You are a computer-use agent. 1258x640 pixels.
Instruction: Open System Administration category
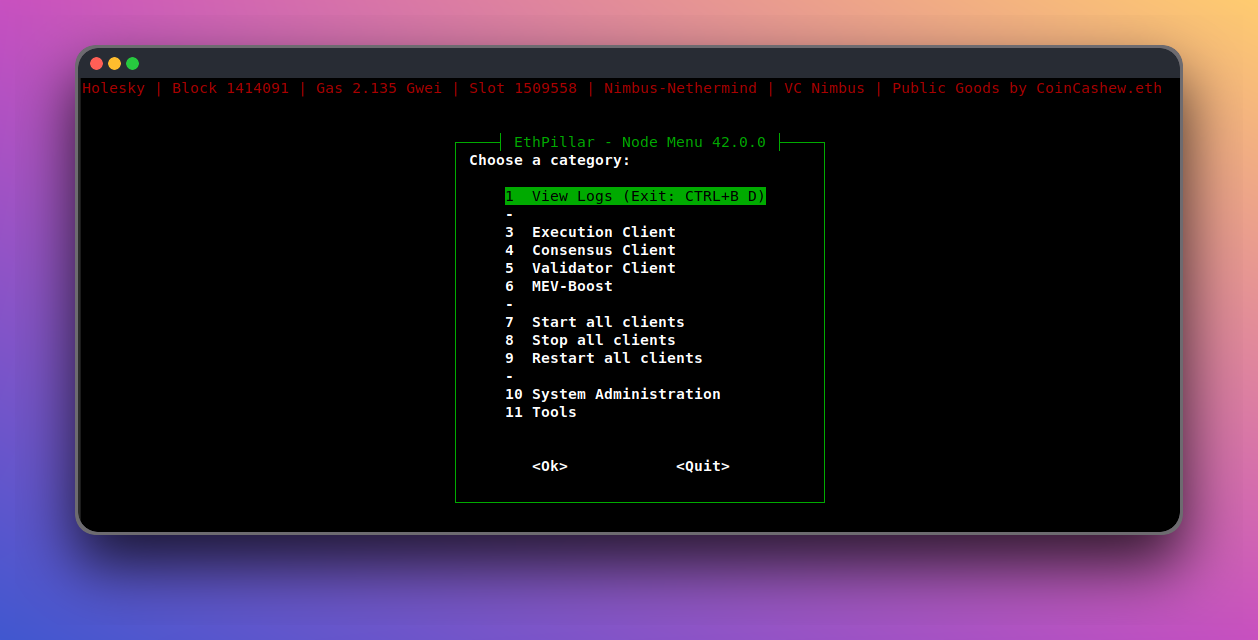tap(613, 394)
